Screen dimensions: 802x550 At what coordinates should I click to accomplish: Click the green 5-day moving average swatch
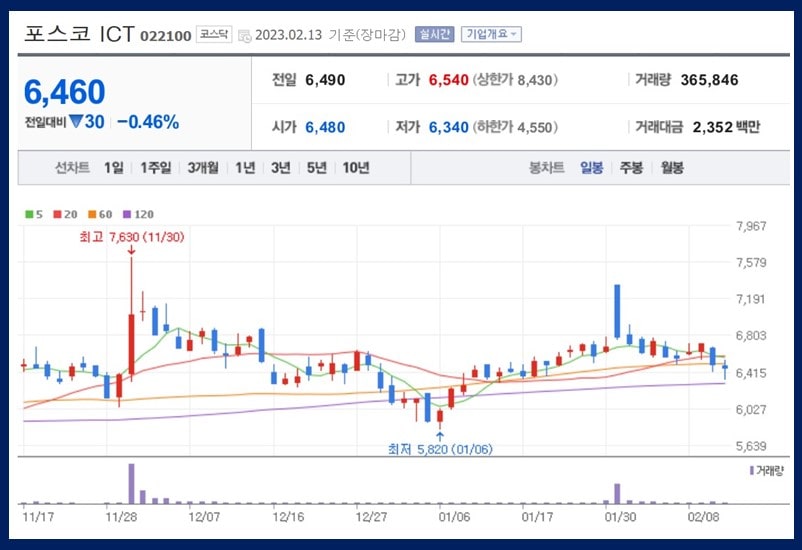click(29, 214)
